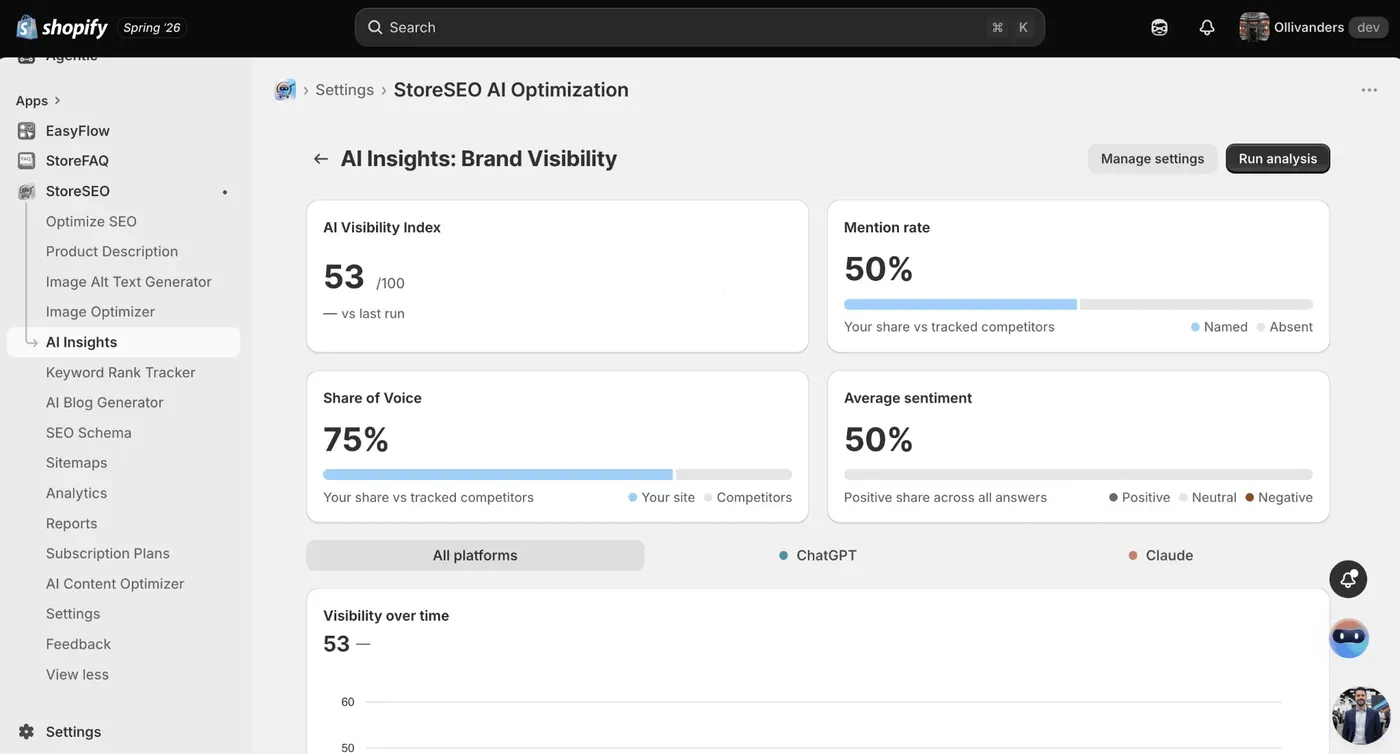Click the StoreFAQ app icon

click(x=27, y=161)
